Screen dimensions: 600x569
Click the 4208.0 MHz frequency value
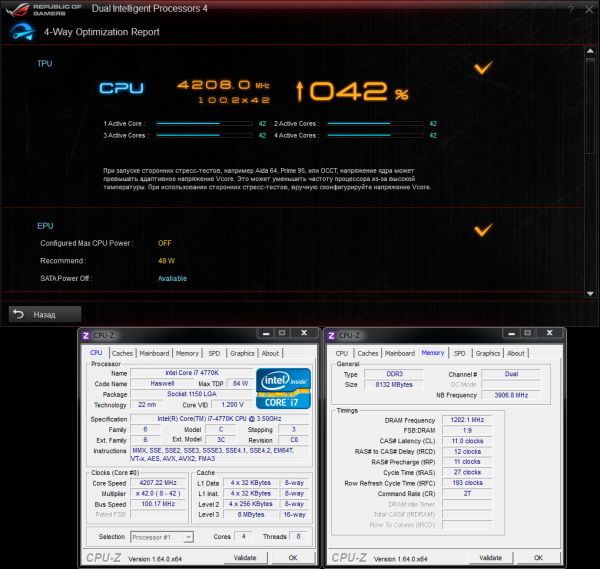[x=223, y=85]
